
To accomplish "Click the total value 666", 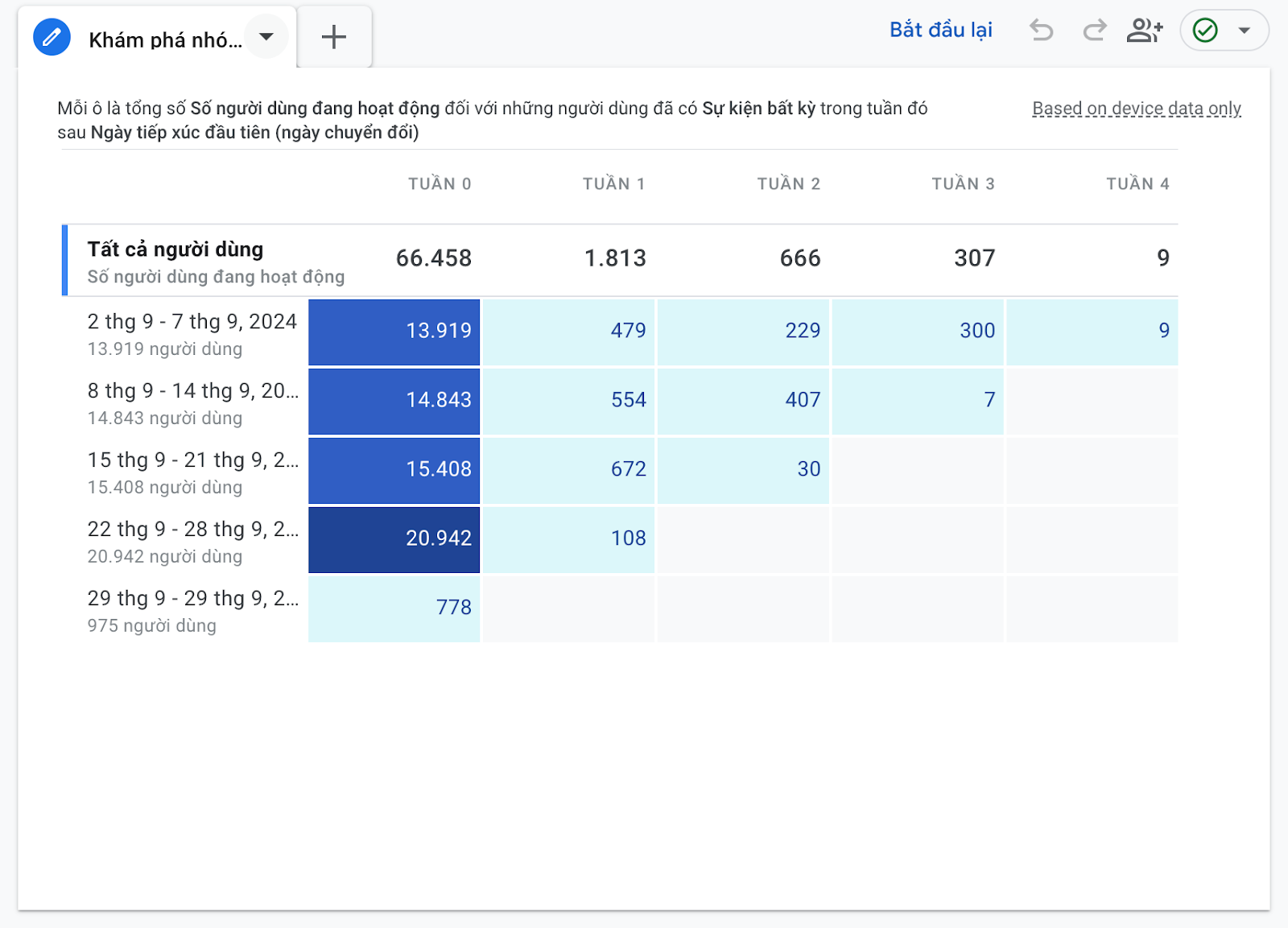I will coord(800,258).
